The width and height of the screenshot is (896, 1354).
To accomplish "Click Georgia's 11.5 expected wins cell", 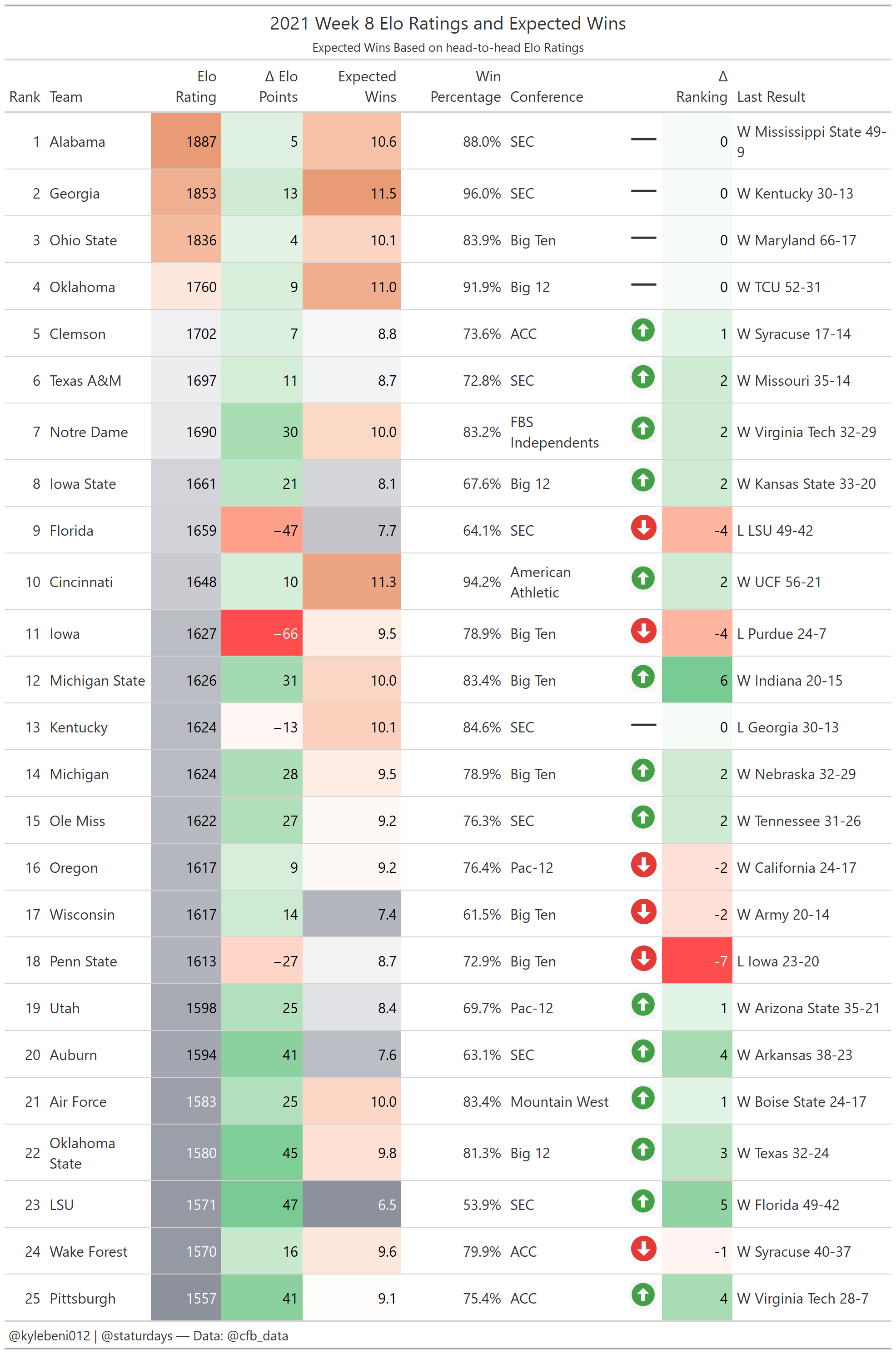I will [351, 193].
